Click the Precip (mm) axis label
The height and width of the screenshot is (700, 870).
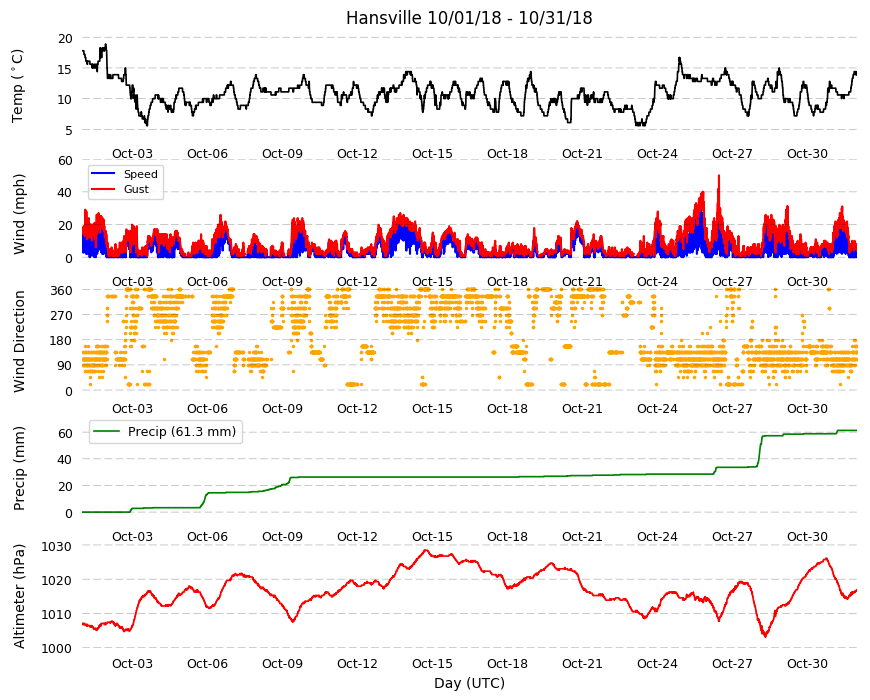[x=19, y=468]
